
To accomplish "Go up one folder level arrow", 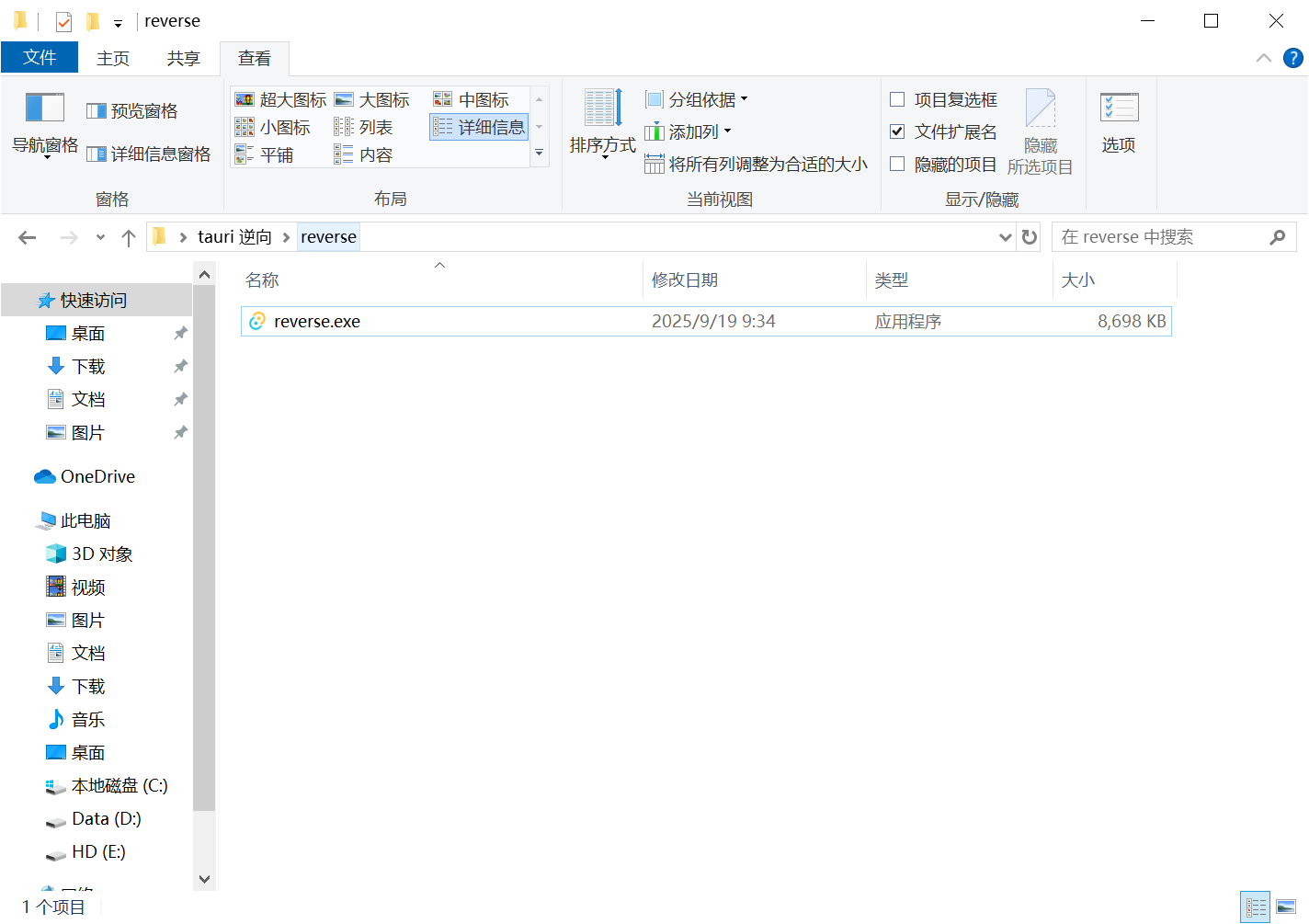I will pos(129,238).
